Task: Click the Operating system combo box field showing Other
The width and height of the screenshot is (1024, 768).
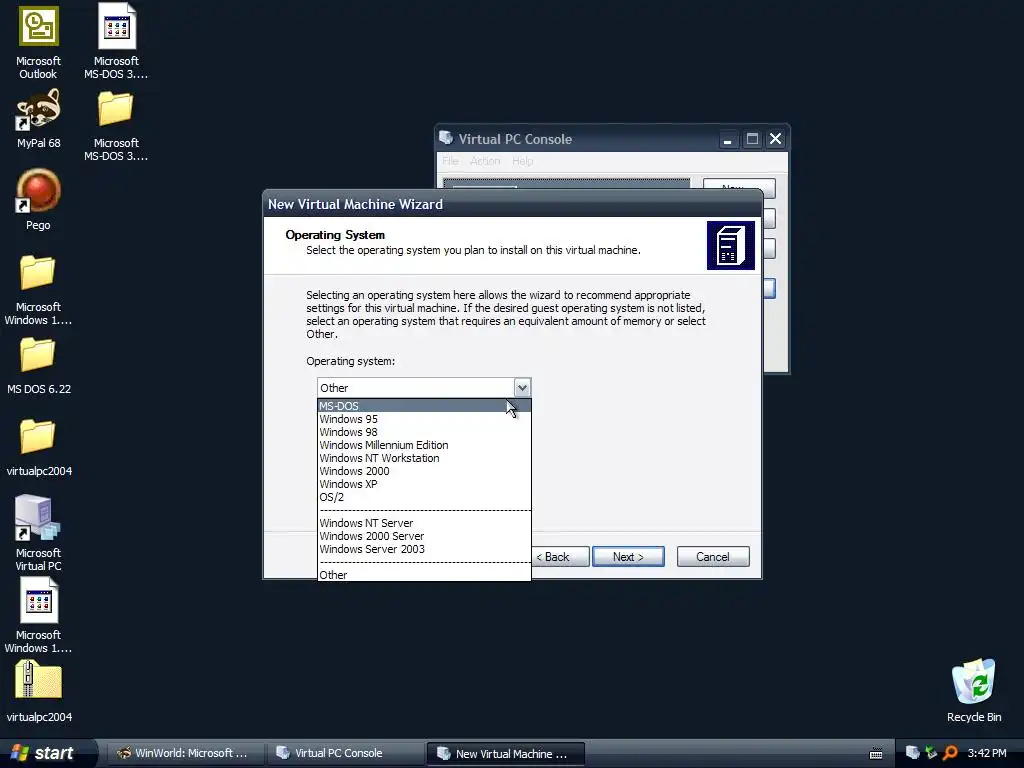Action: pos(416,388)
